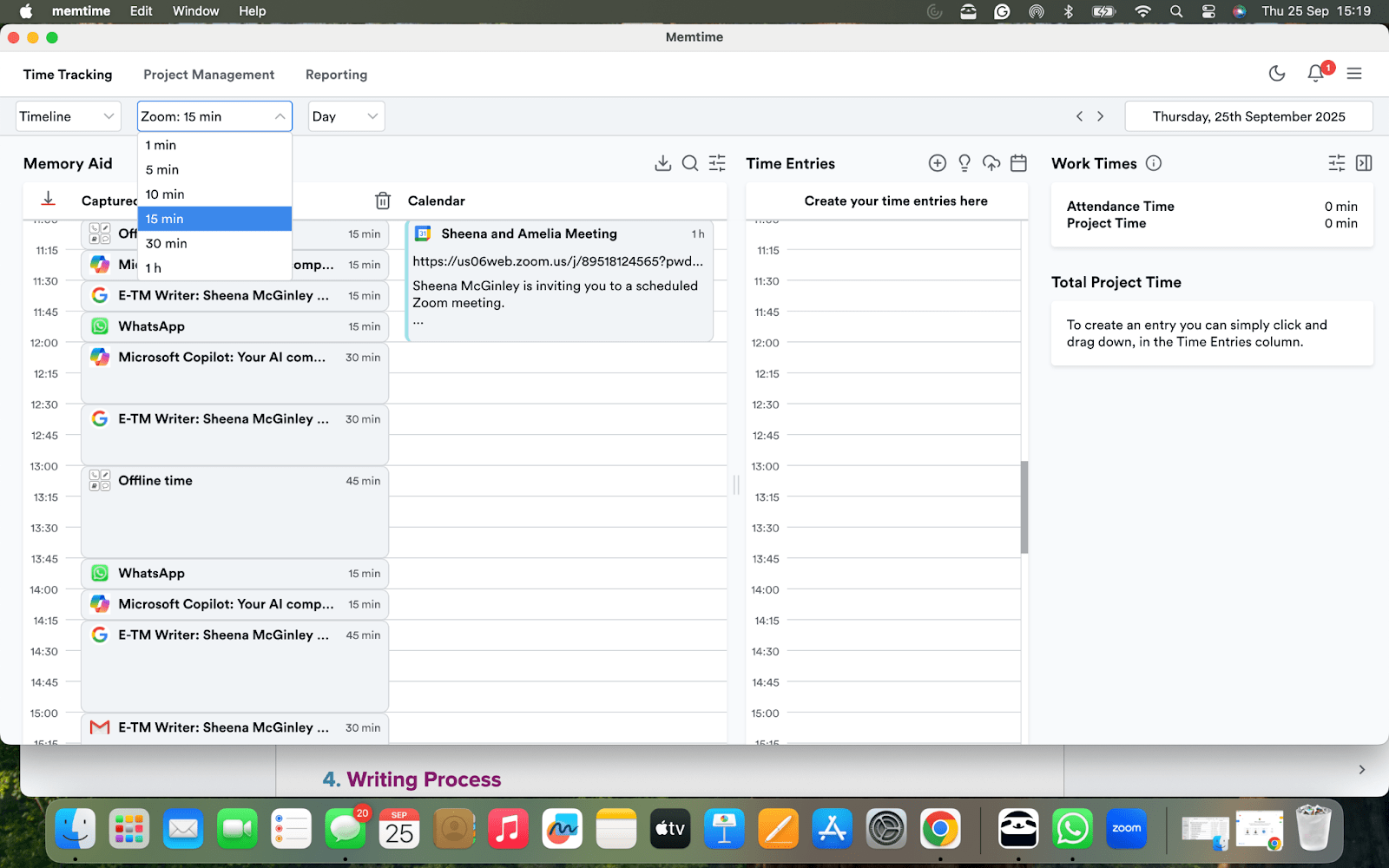Choose 10 min zoom option

pos(214,194)
